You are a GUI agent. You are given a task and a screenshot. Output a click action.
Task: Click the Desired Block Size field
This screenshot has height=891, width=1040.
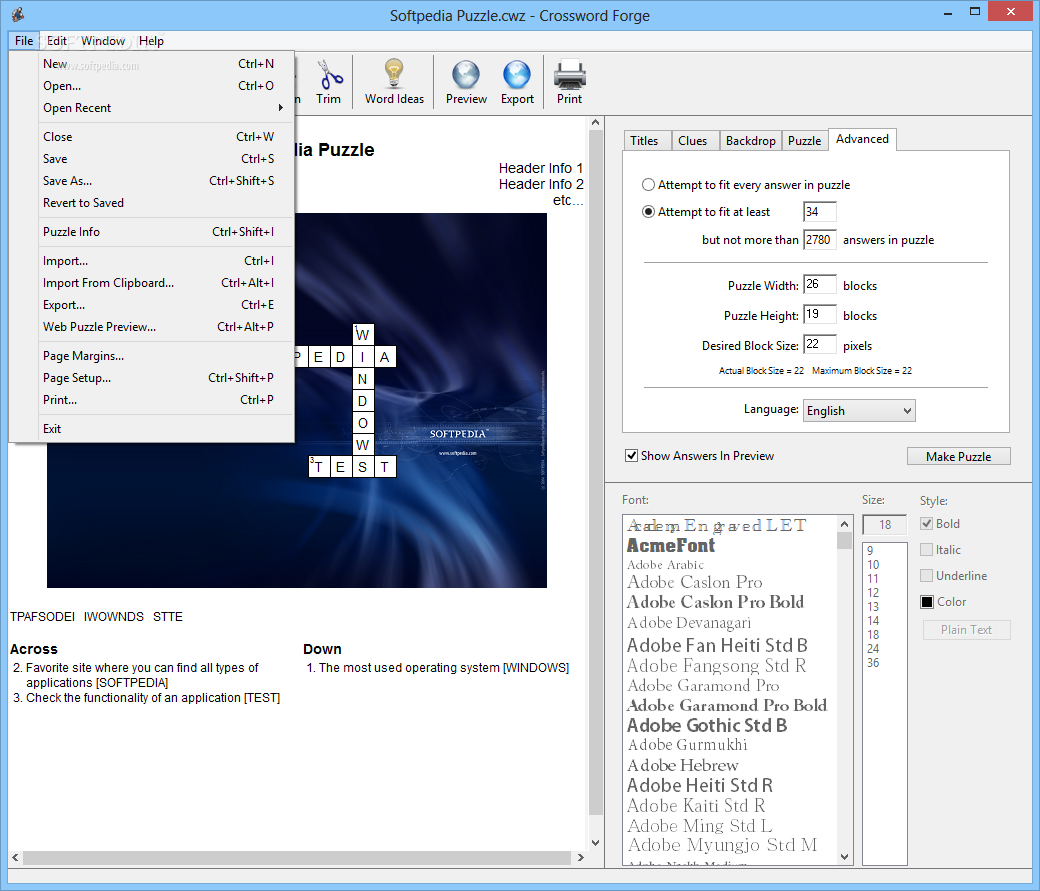pos(819,344)
